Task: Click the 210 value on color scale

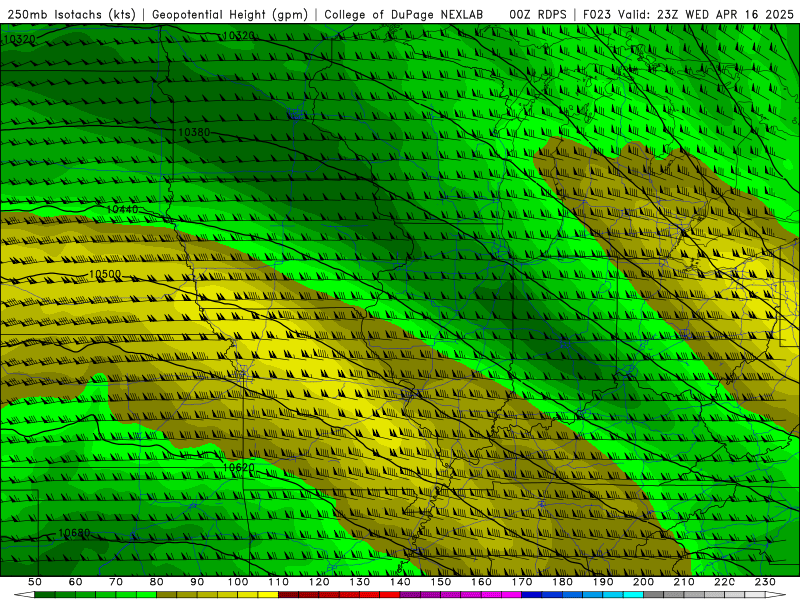Action: [684, 582]
